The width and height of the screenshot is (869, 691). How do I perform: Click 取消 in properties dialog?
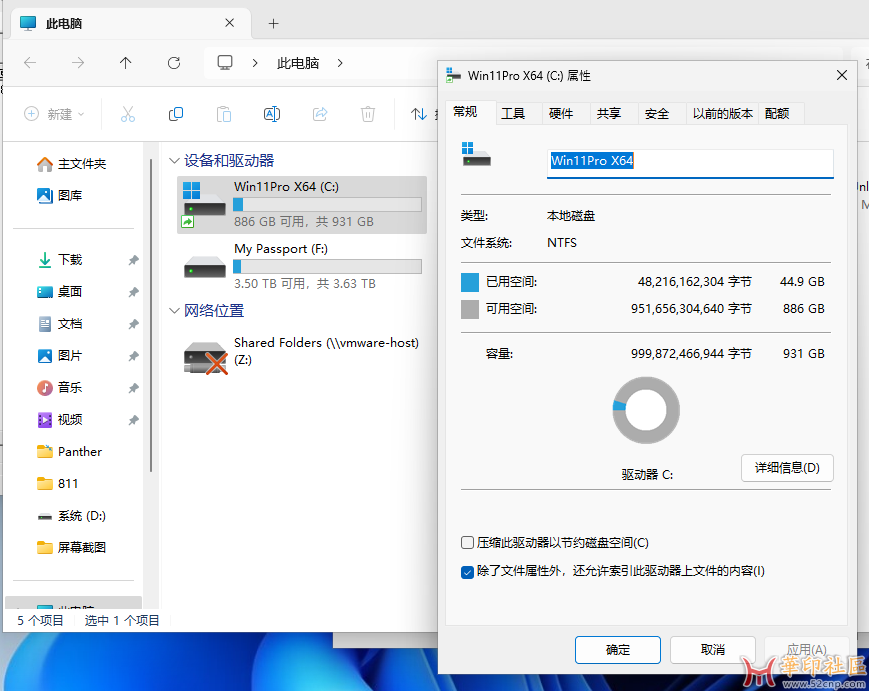[x=713, y=649]
